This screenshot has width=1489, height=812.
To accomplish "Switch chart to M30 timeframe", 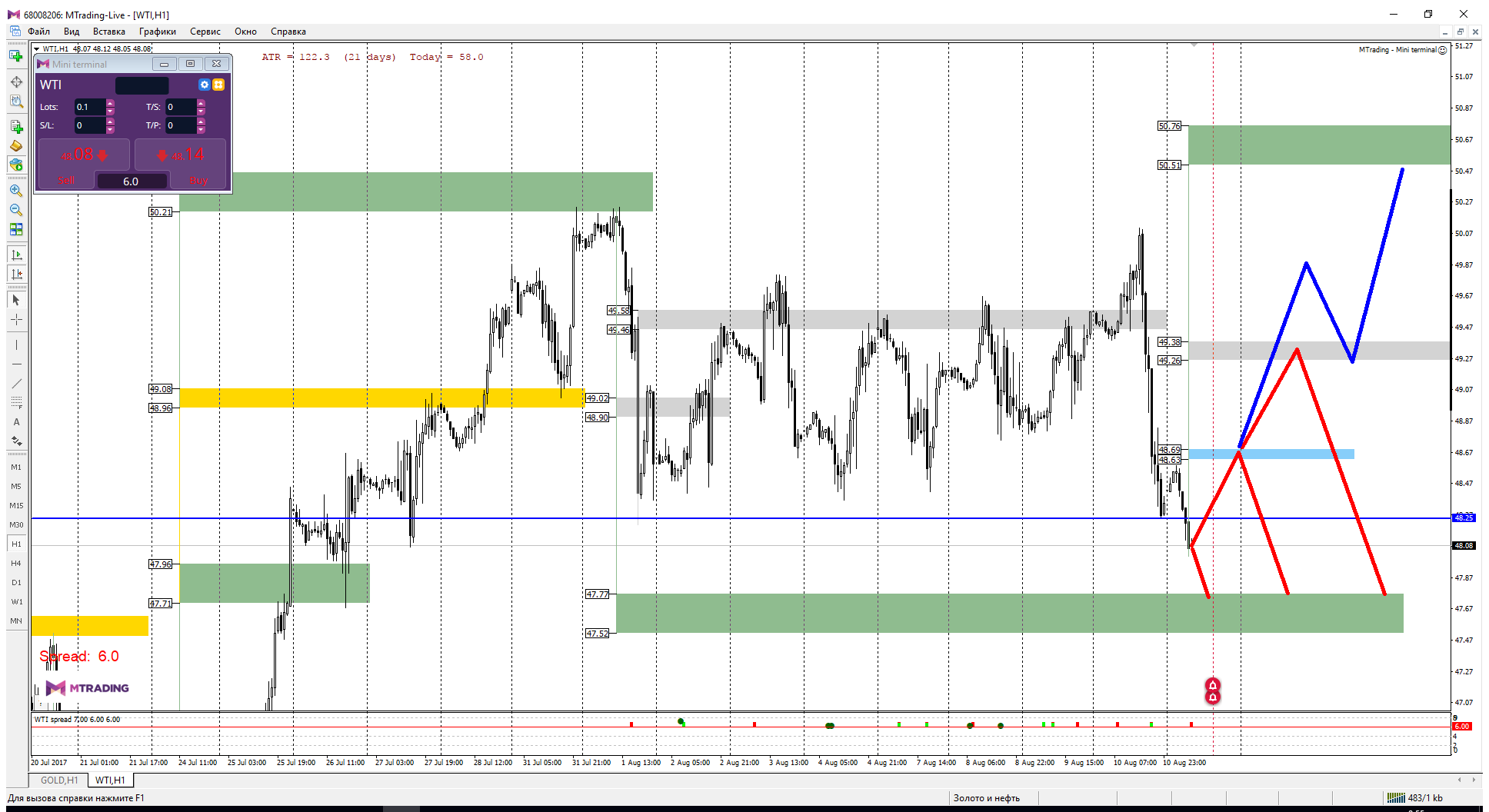I will point(16,525).
